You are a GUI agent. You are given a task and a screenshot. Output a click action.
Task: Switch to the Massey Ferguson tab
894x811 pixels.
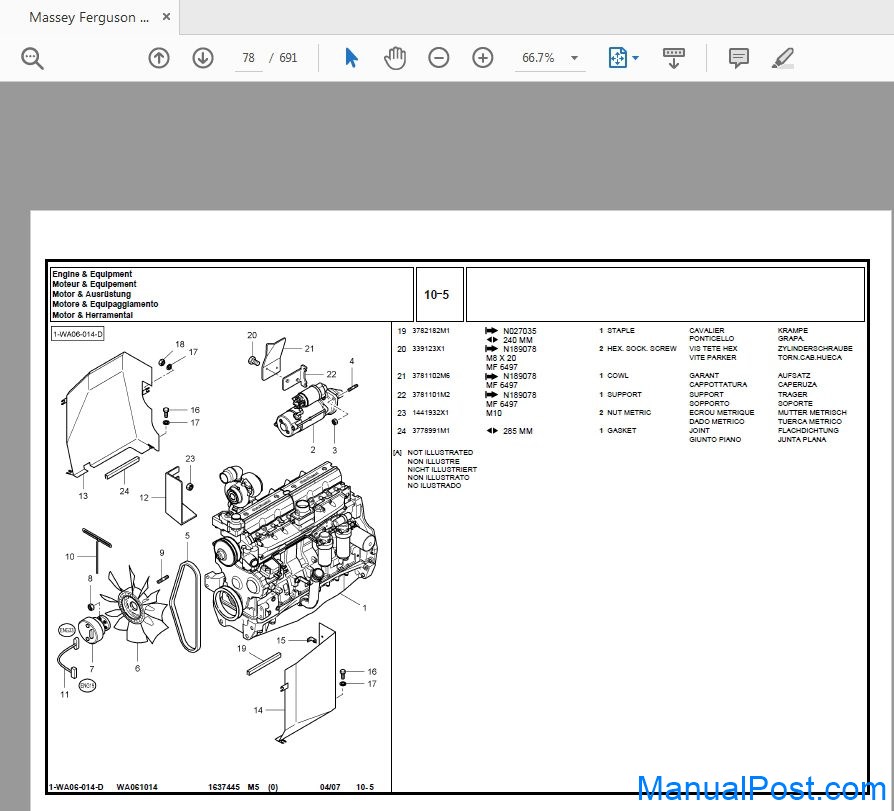(89, 18)
